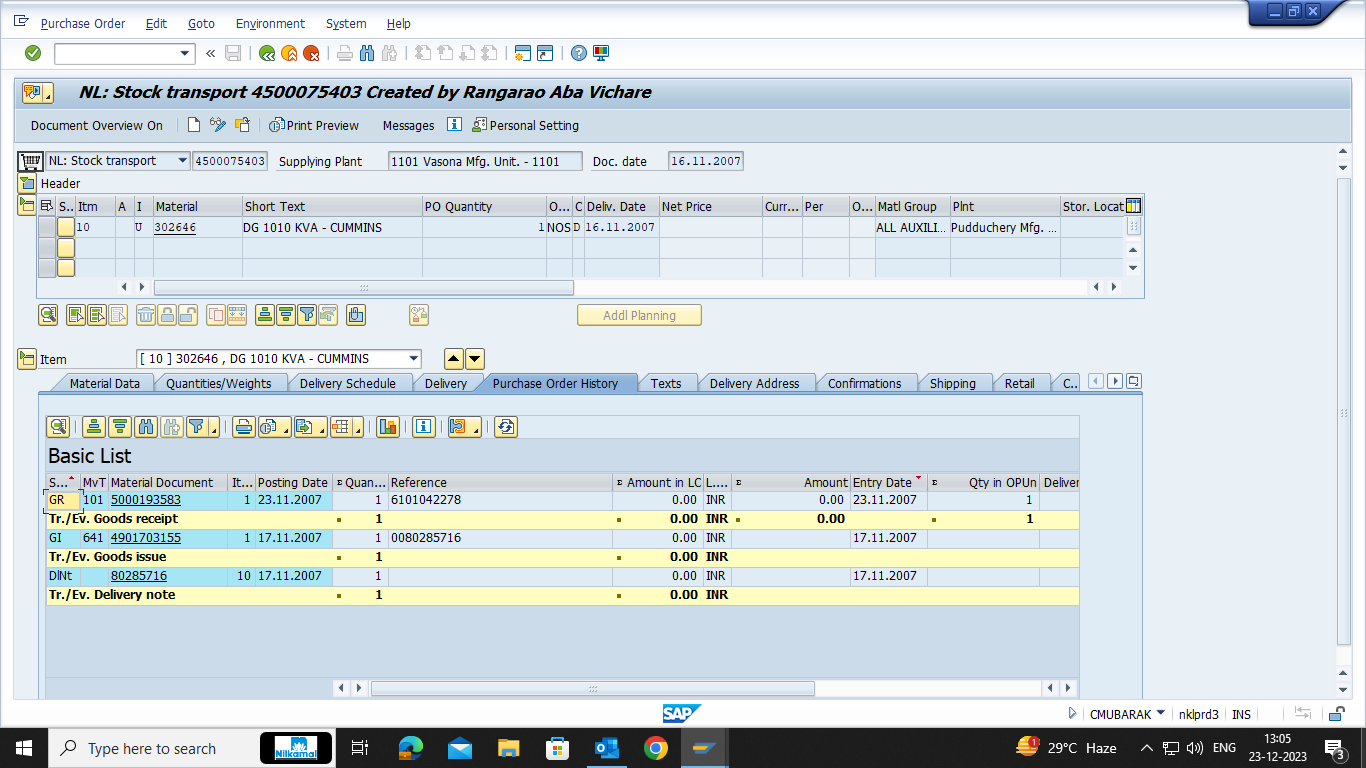
Task: Click the Basic List graphic chart icon
Action: pyautogui.click(x=388, y=427)
